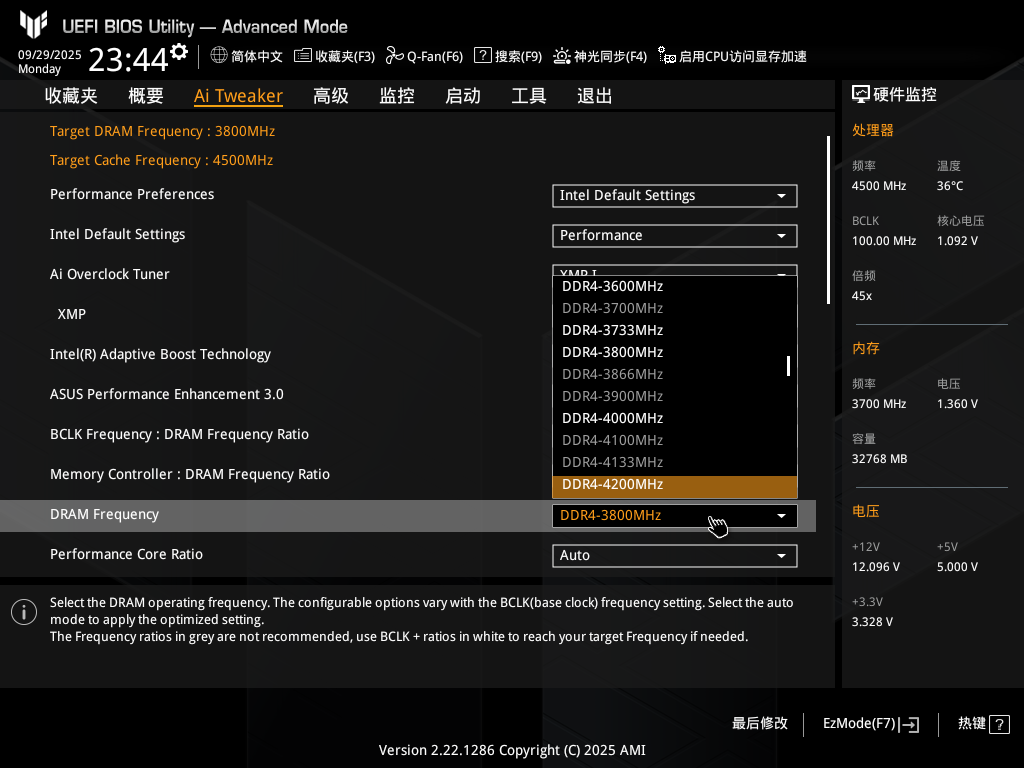
Task: Click the EzMode(F7) button
Action: coord(870,723)
